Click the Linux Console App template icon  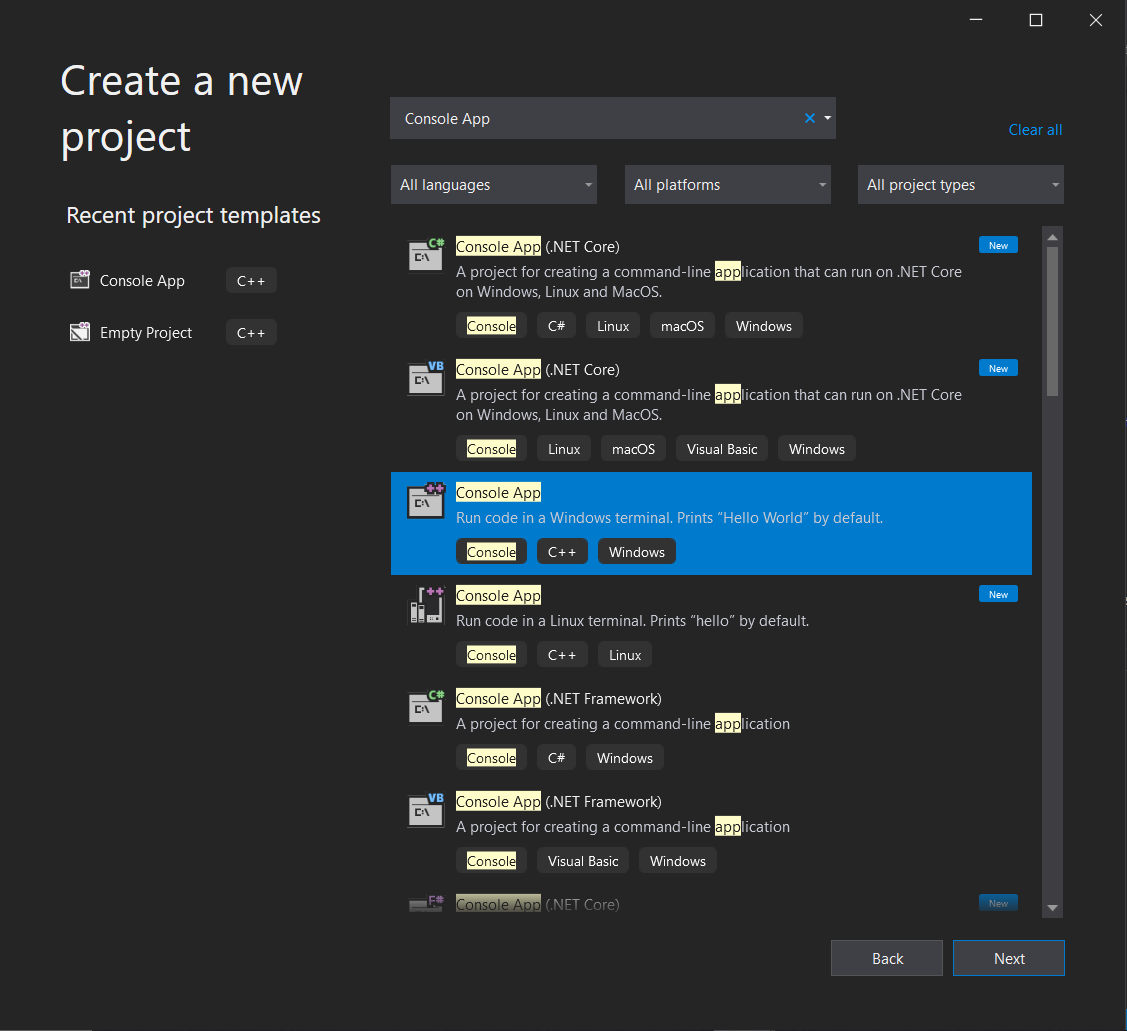425,604
